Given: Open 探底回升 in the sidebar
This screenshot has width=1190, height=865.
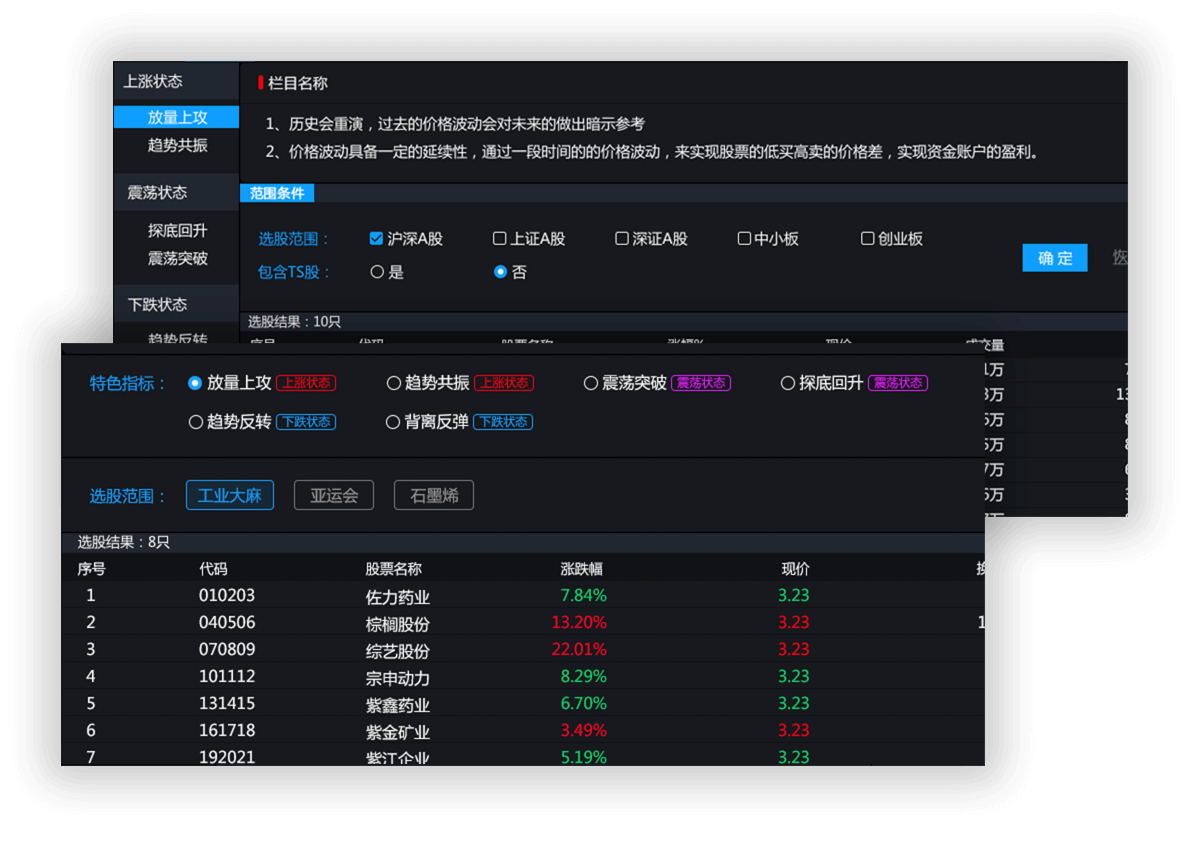Looking at the screenshot, I should point(177,230).
